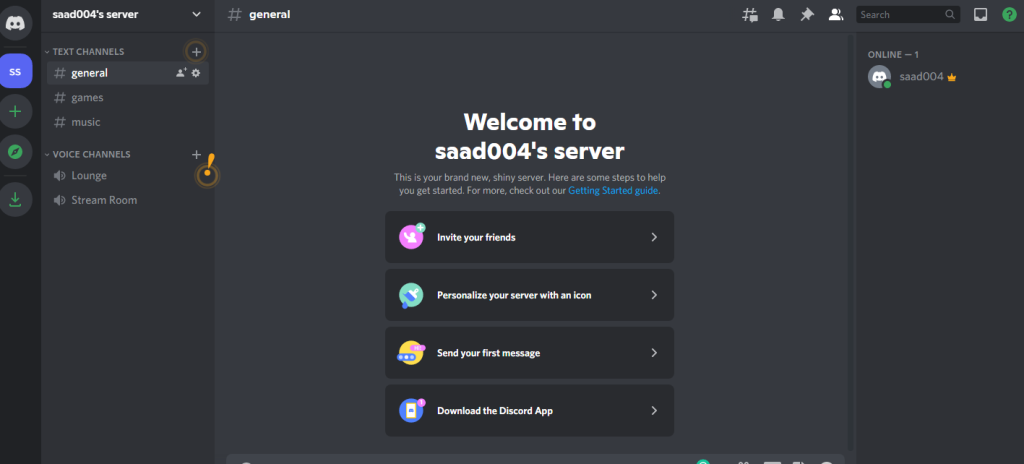Click the pink Invite your friends icon
1024x464 pixels.
[x=411, y=236]
